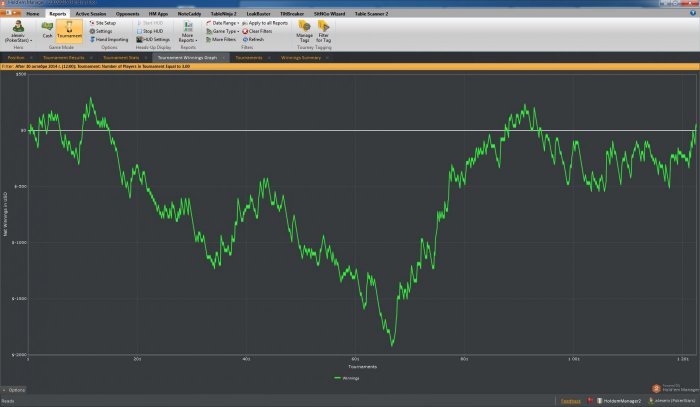Open the More Reports dropdown
700x407 pixels.
click(187, 33)
